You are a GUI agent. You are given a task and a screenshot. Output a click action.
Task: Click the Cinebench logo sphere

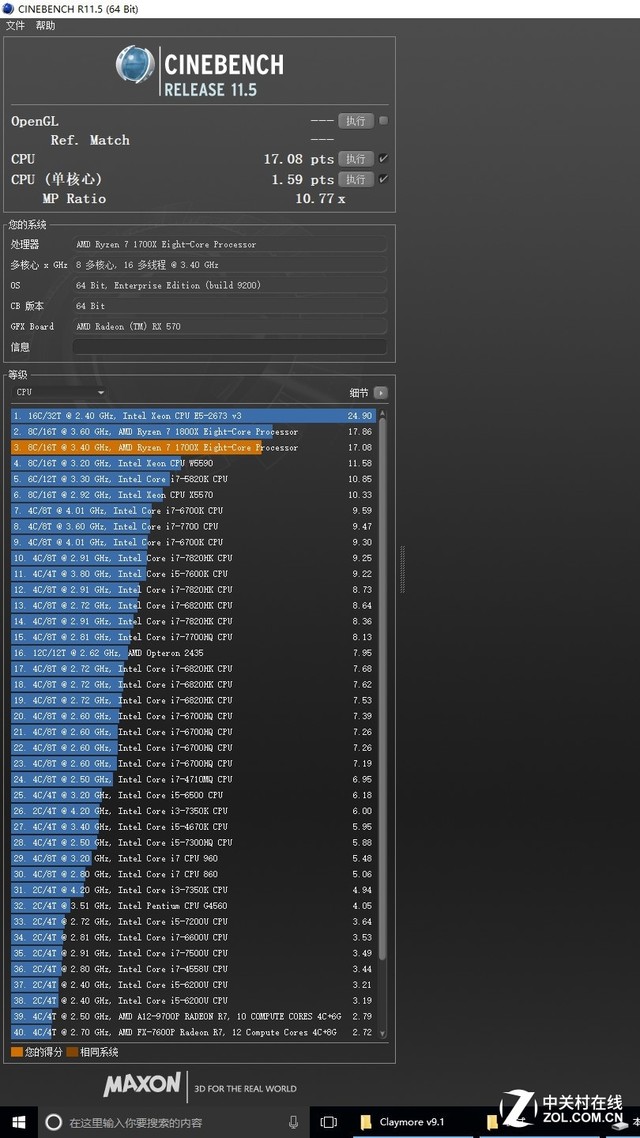(135, 65)
